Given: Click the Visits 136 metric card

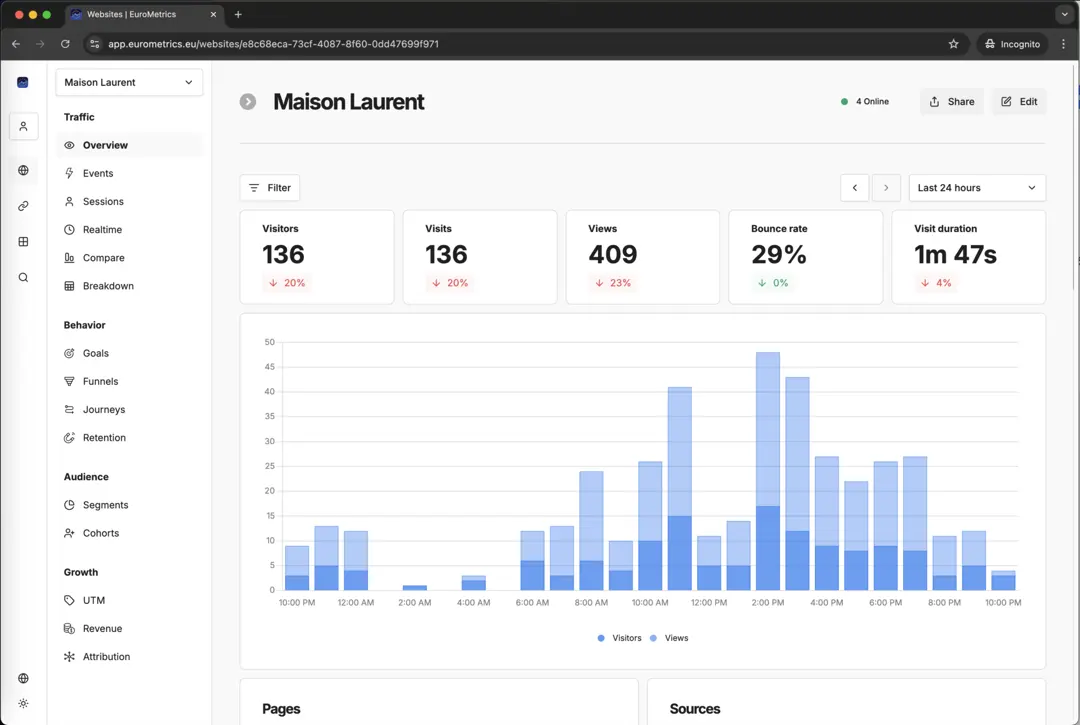Looking at the screenshot, I should [480, 258].
